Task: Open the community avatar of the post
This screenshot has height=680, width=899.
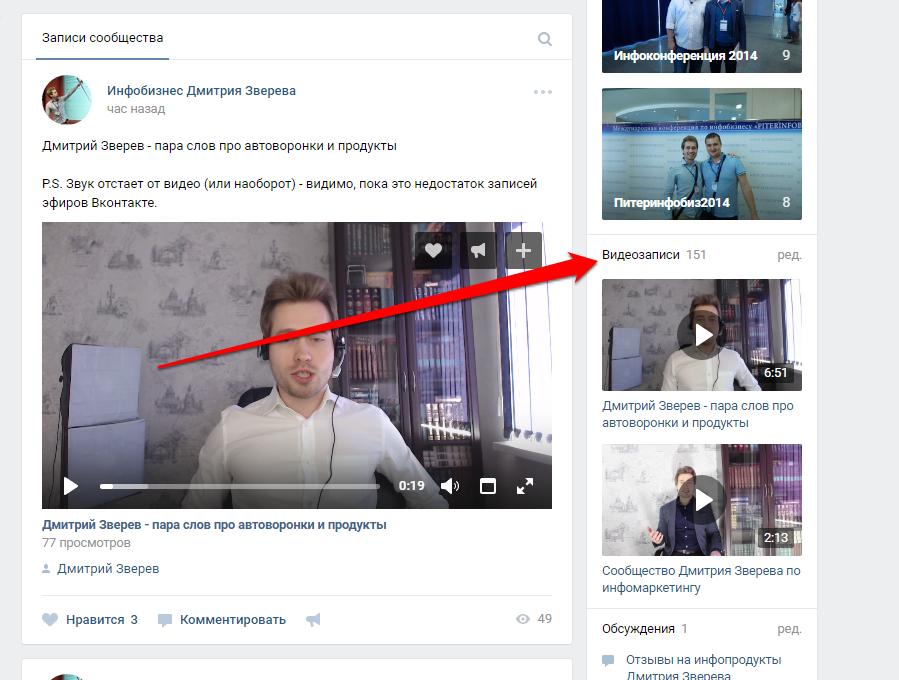Action: 67,99
